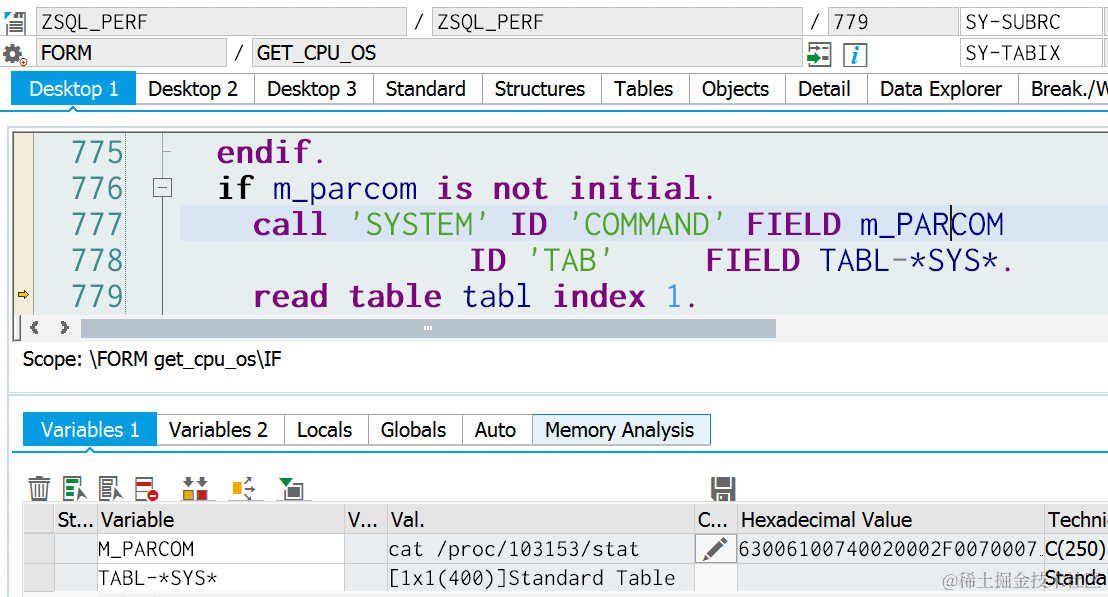Click the floppy disk save icon
The height and width of the screenshot is (597, 1108).
pyautogui.click(x=723, y=488)
